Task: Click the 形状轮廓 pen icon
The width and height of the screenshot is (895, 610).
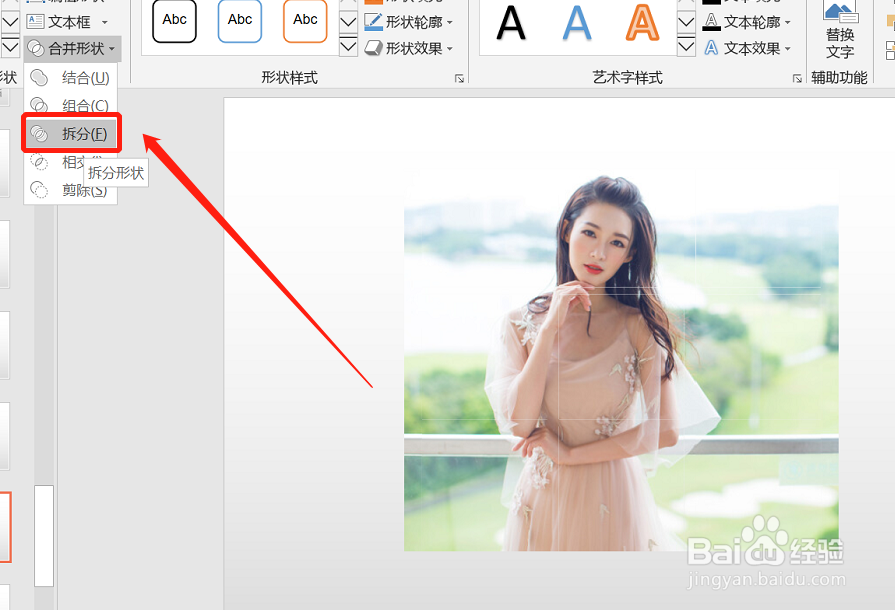Action: coord(373,22)
